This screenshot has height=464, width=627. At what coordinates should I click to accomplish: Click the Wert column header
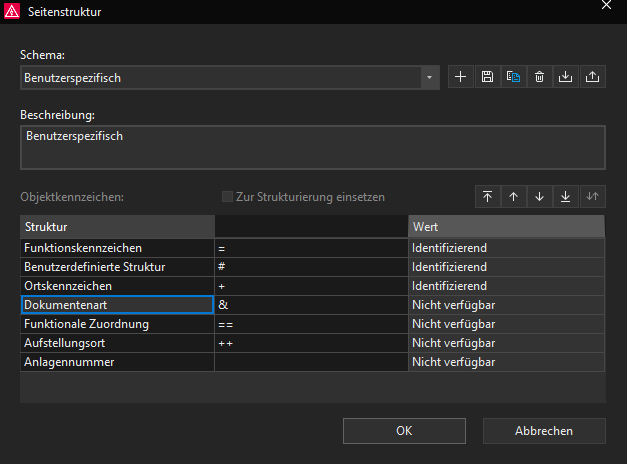click(506, 227)
